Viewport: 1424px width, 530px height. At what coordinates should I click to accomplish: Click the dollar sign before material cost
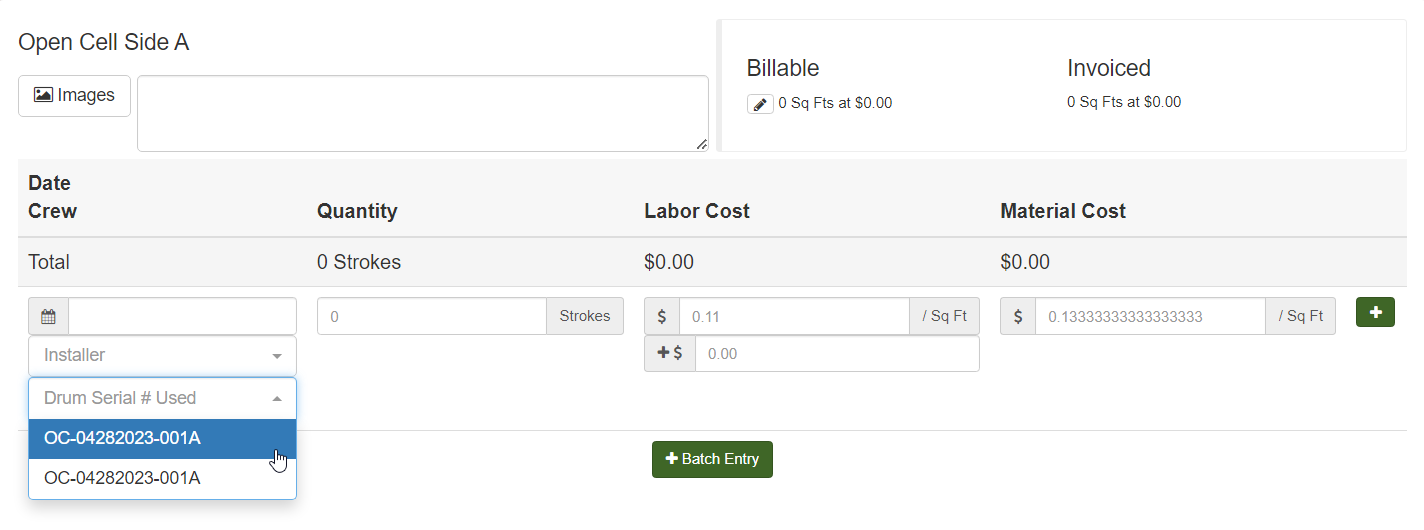[1018, 316]
